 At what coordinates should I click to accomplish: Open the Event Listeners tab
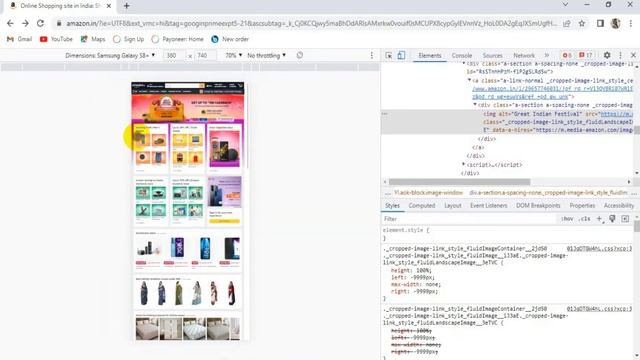[489, 206]
